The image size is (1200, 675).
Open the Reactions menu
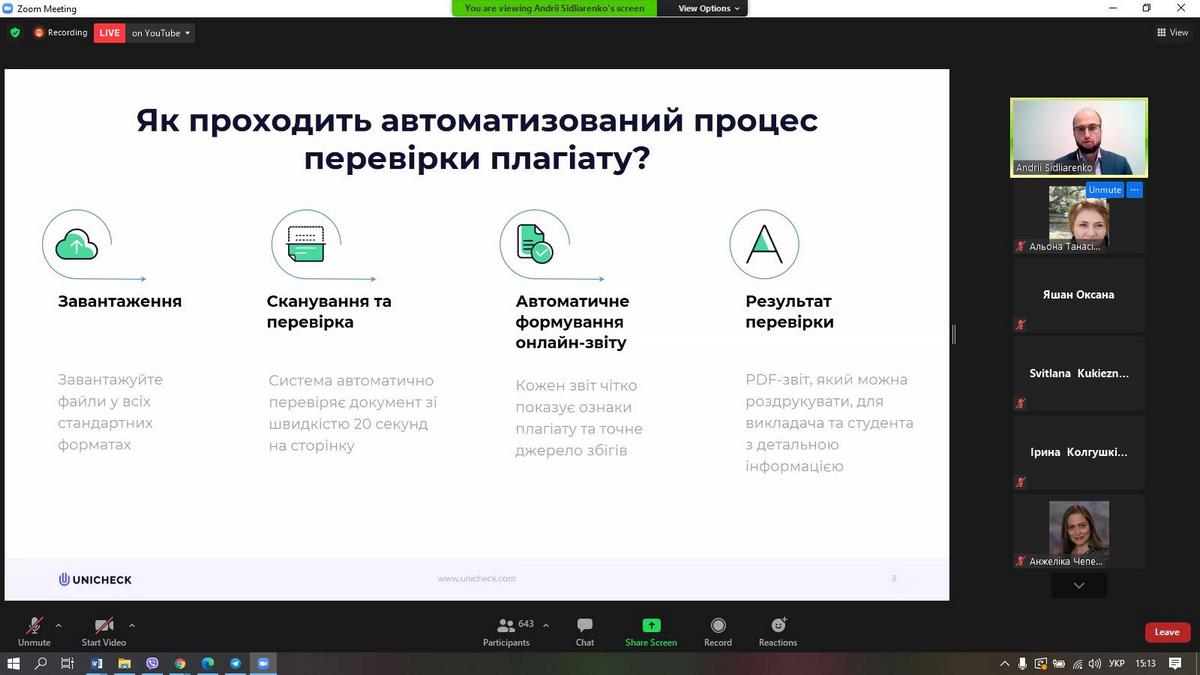point(778,630)
